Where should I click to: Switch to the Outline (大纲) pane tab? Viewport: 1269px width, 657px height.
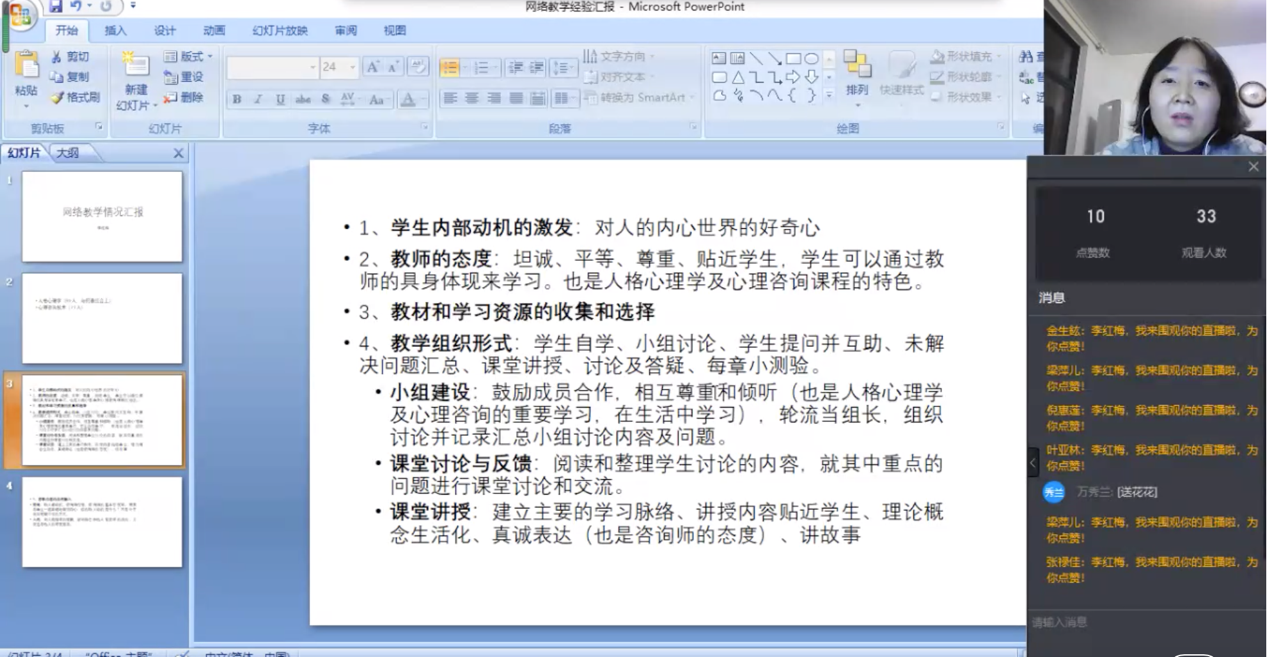pyautogui.click(x=67, y=153)
